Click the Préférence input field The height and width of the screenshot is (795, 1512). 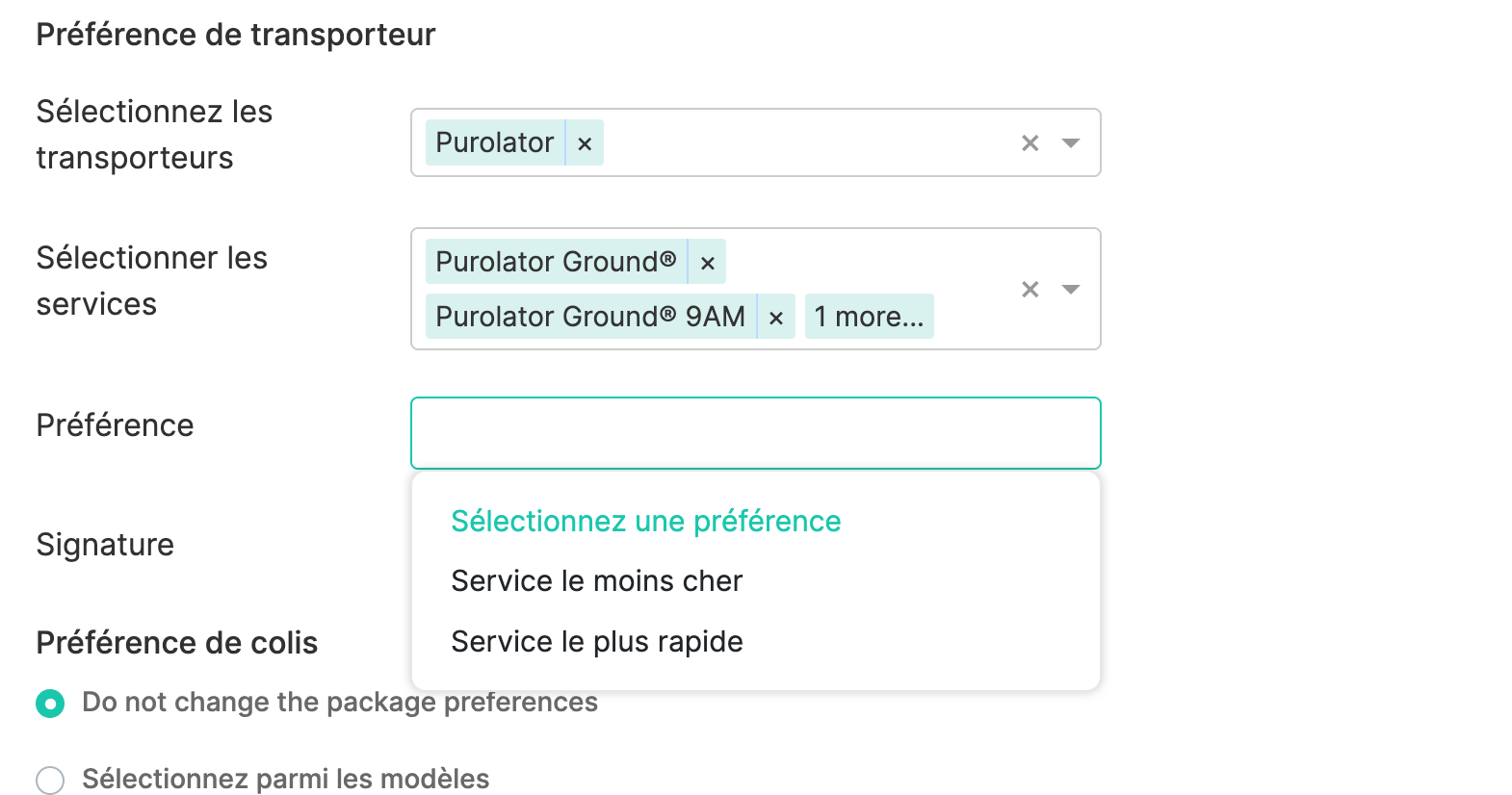tap(755, 433)
